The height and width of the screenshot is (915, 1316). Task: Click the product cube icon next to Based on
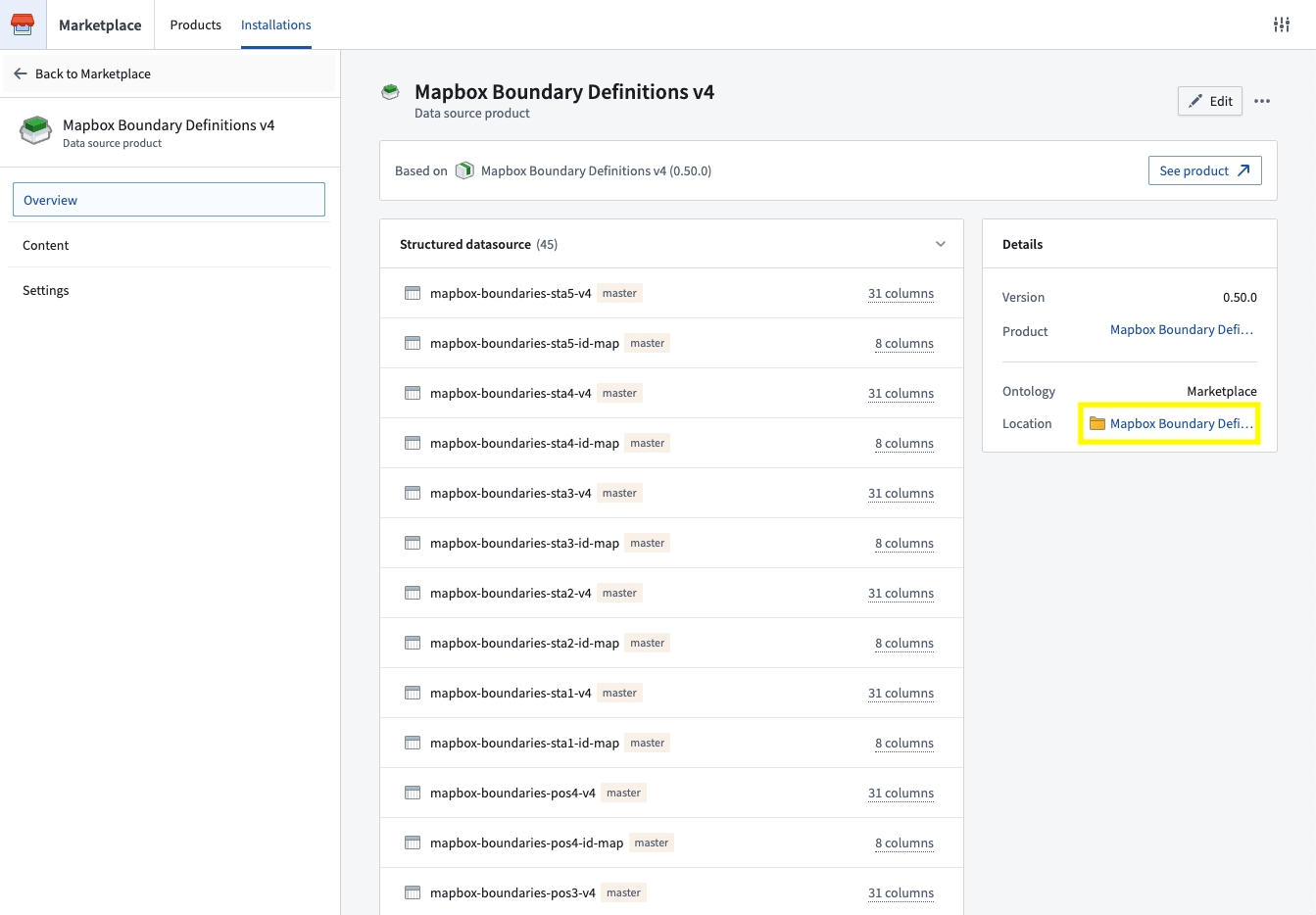[x=464, y=170]
